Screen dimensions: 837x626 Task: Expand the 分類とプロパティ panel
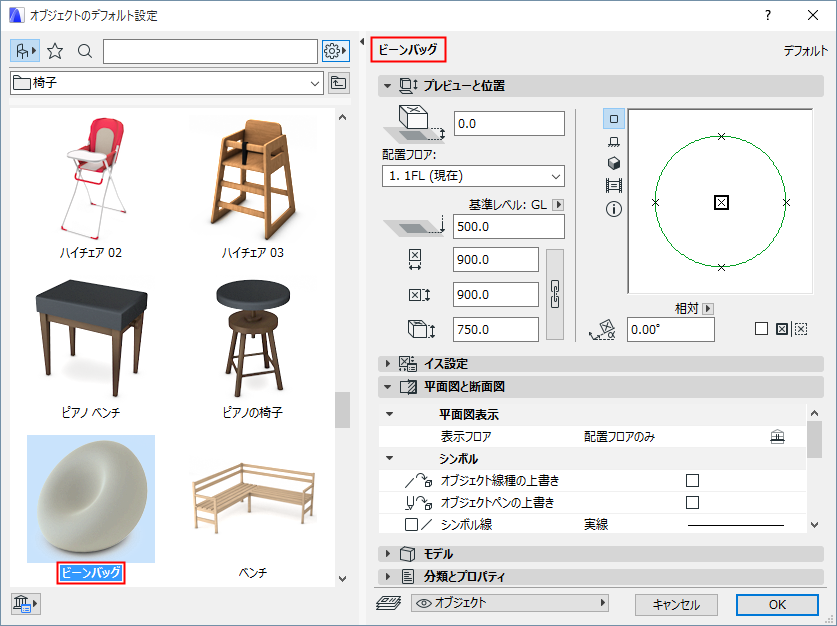coord(388,576)
